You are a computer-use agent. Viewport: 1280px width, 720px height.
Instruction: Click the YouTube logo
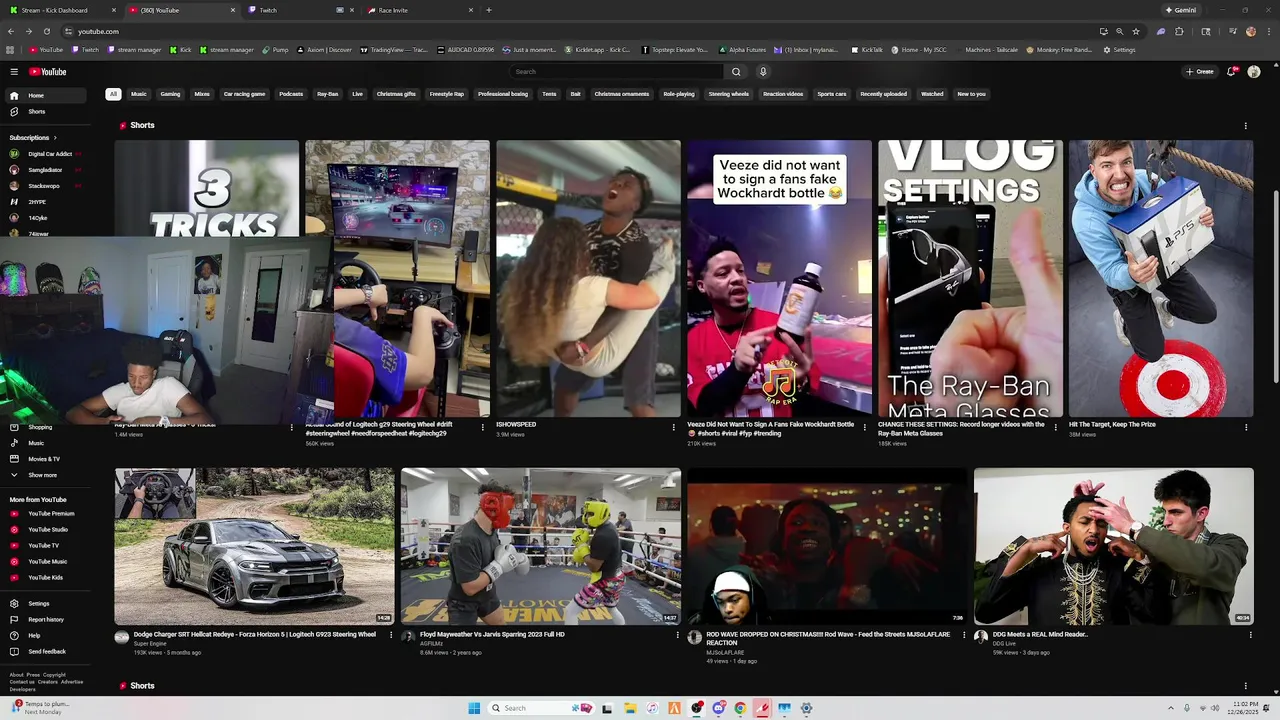47,72
